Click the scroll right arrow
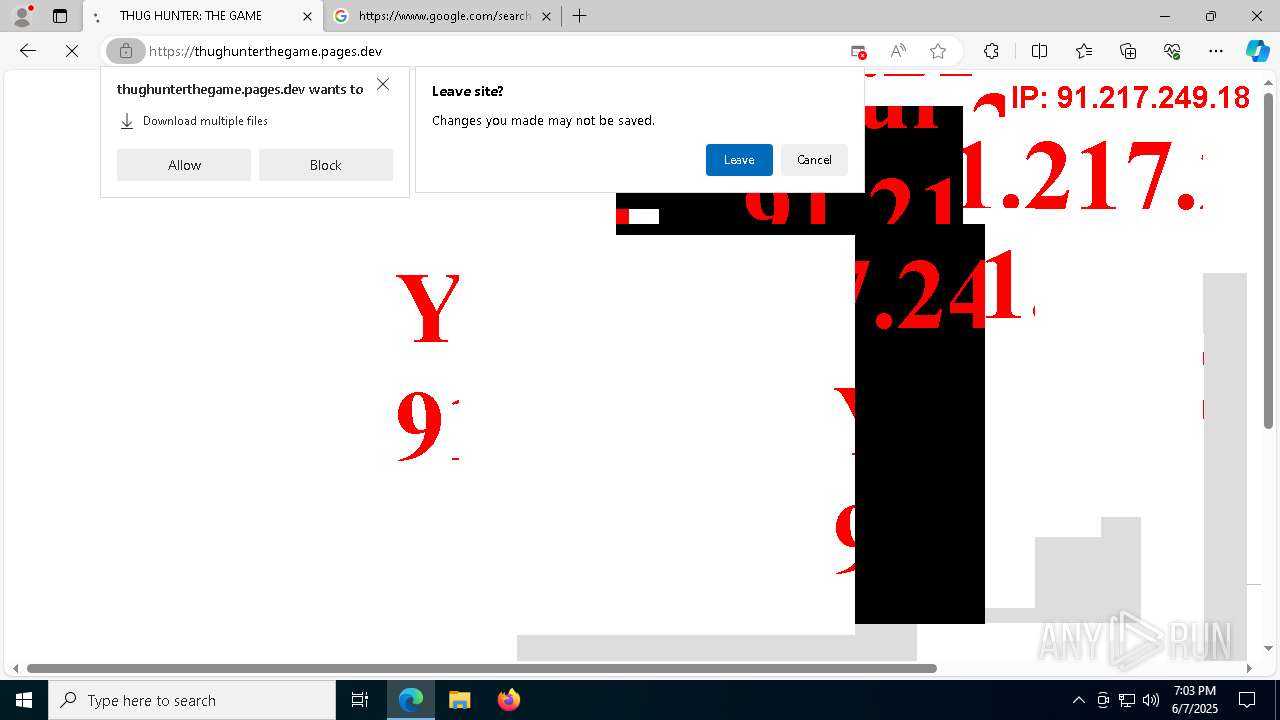 click(1249, 668)
